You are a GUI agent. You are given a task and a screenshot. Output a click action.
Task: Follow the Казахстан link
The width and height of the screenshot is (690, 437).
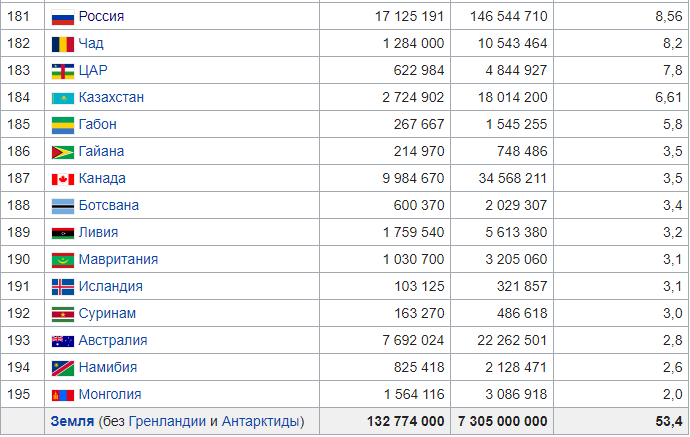(x=111, y=98)
